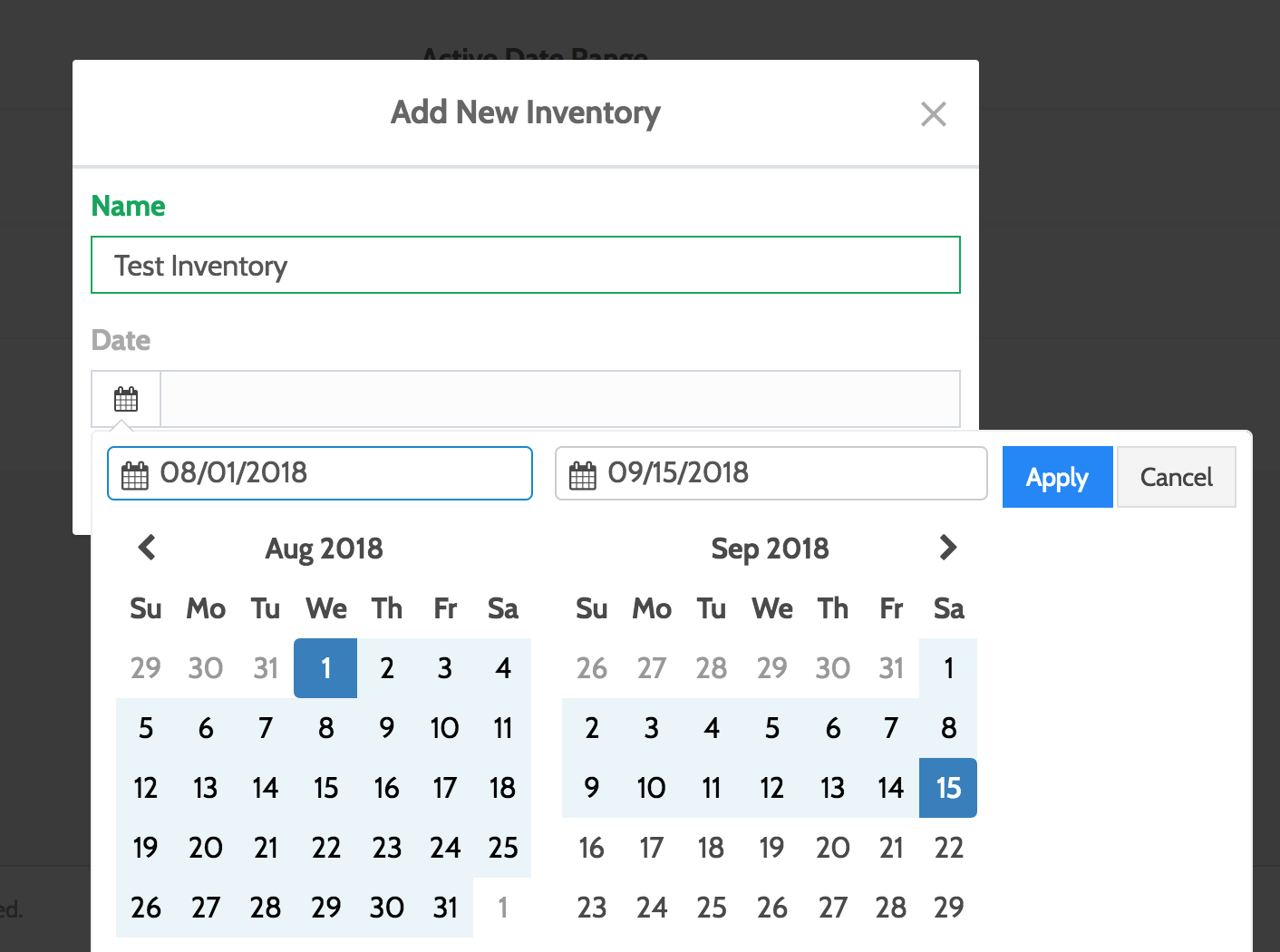Select September 22 in the Sep 2018 calendar
Image resolution: width=1280 pixels, height=952 pixels.
(x=948, y=848)
